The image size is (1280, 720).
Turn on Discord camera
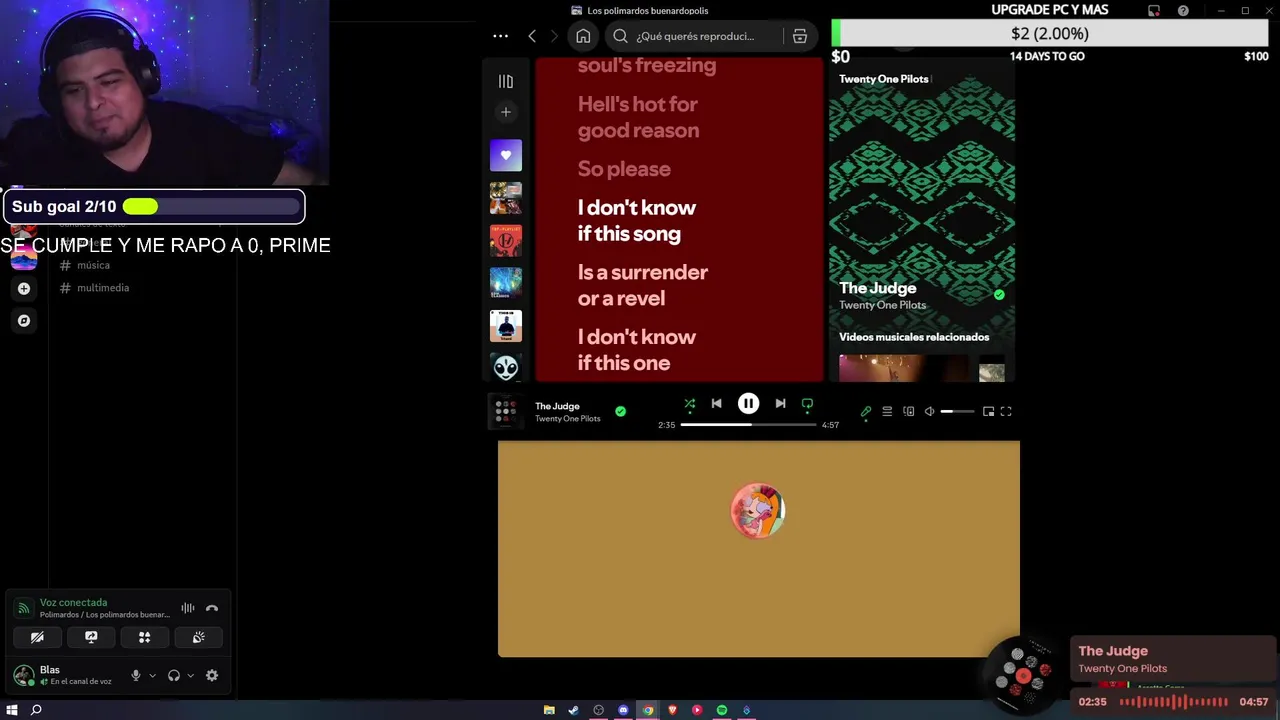(37, 637)
